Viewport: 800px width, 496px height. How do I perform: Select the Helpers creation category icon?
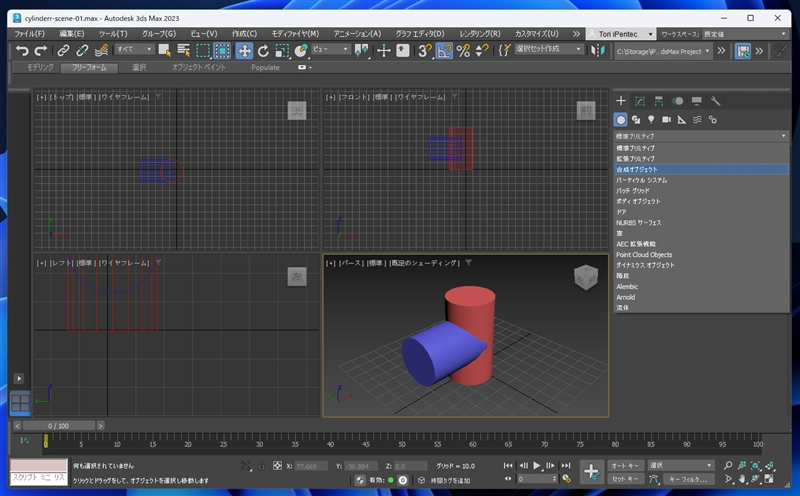click(x=682, y=119)
